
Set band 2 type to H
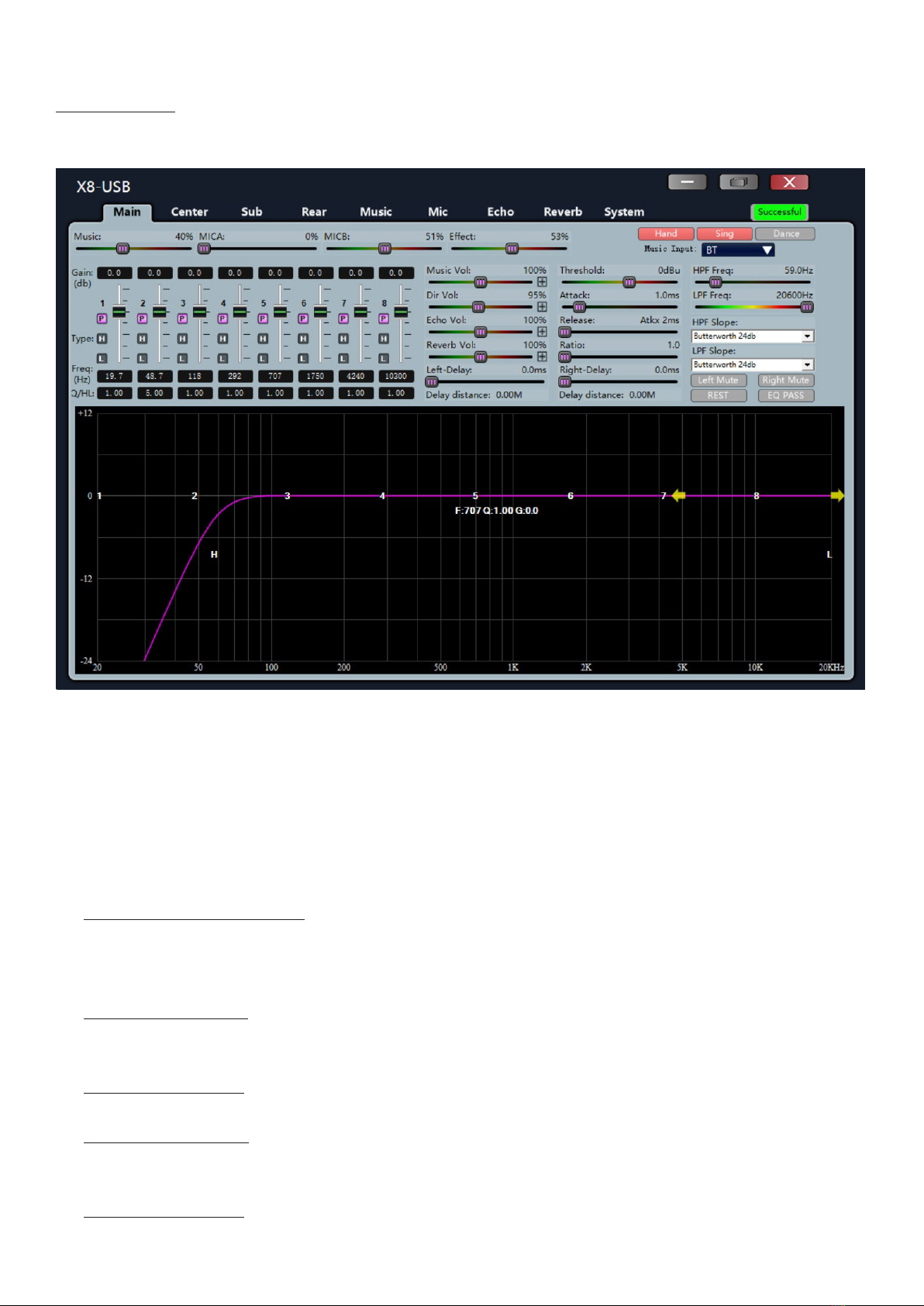[142, 339]
